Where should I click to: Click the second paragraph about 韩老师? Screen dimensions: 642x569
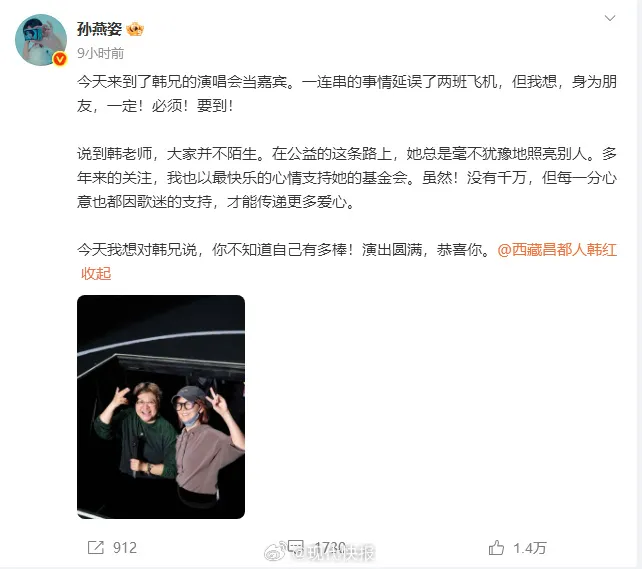pos(347,178)
